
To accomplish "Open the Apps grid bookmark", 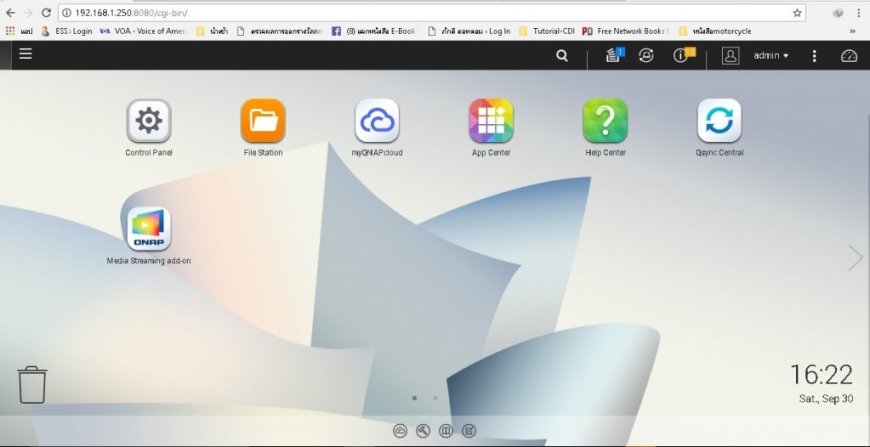I will (18, 32).
